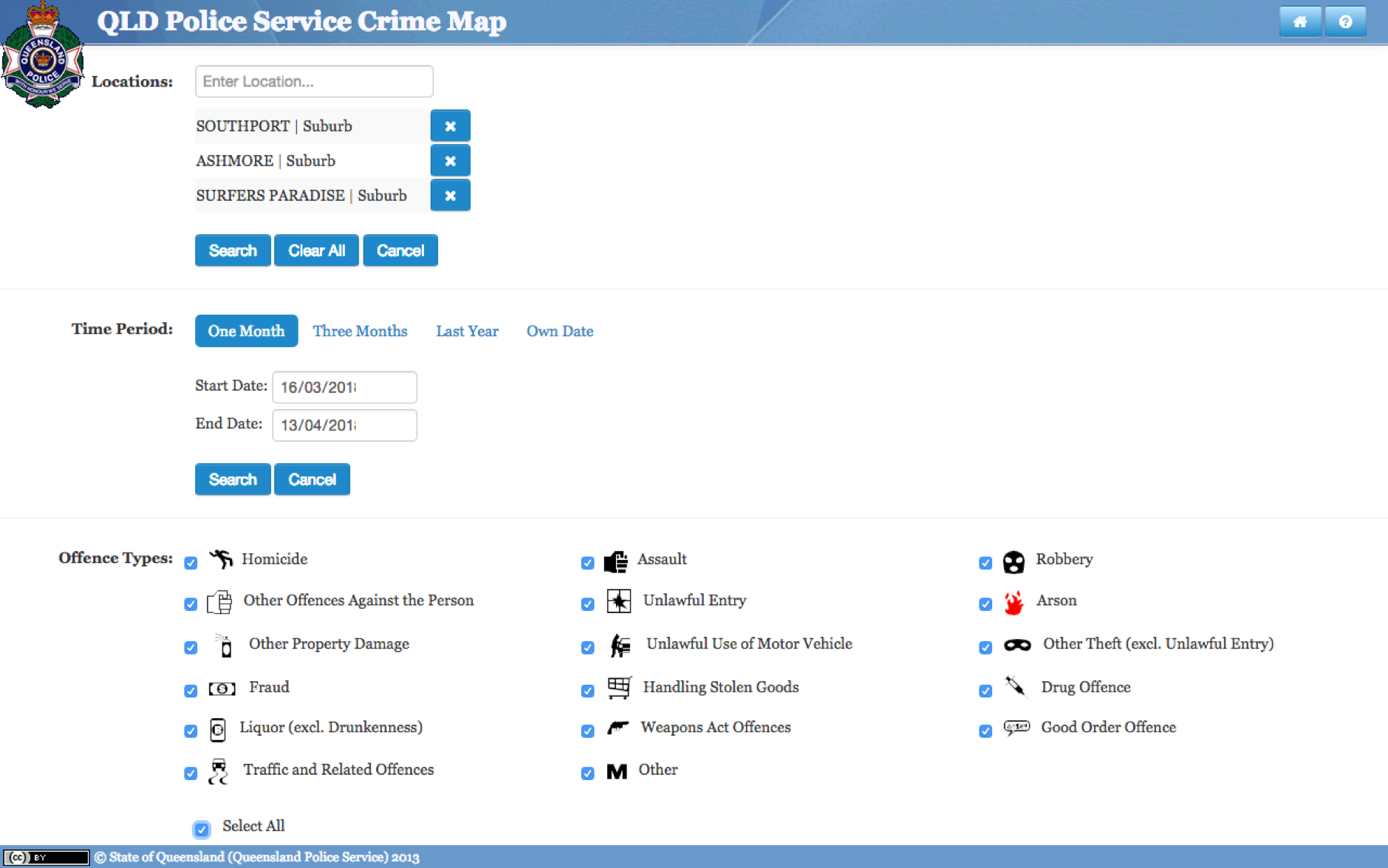Viewport: 1388px width, 868px height.
Task: Disable the Drug Offence checkbox
Action: 985,691
